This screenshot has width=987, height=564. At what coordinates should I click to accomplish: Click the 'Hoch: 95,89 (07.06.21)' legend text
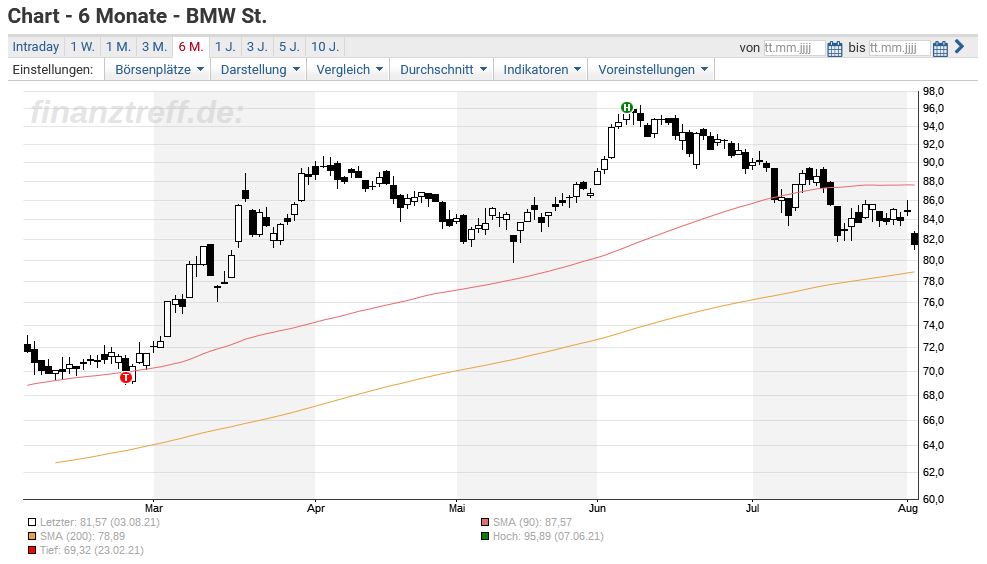548,536
